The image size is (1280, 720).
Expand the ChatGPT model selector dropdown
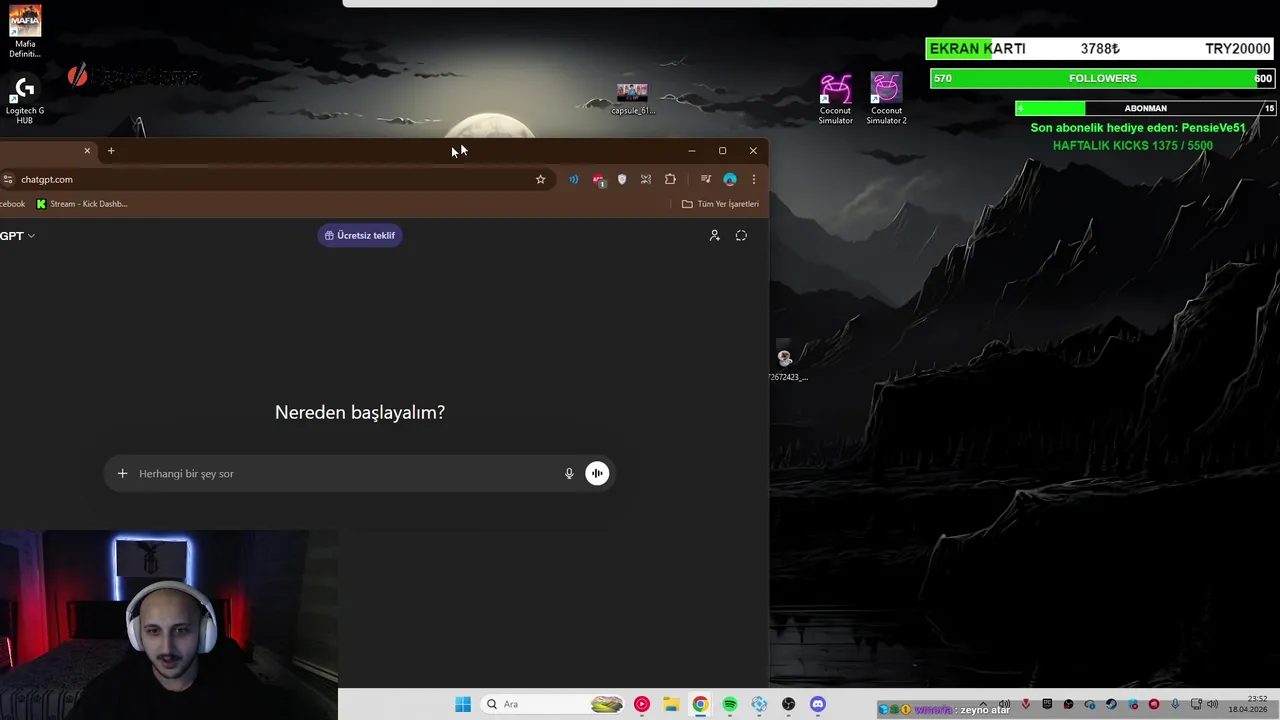[18, 236]
